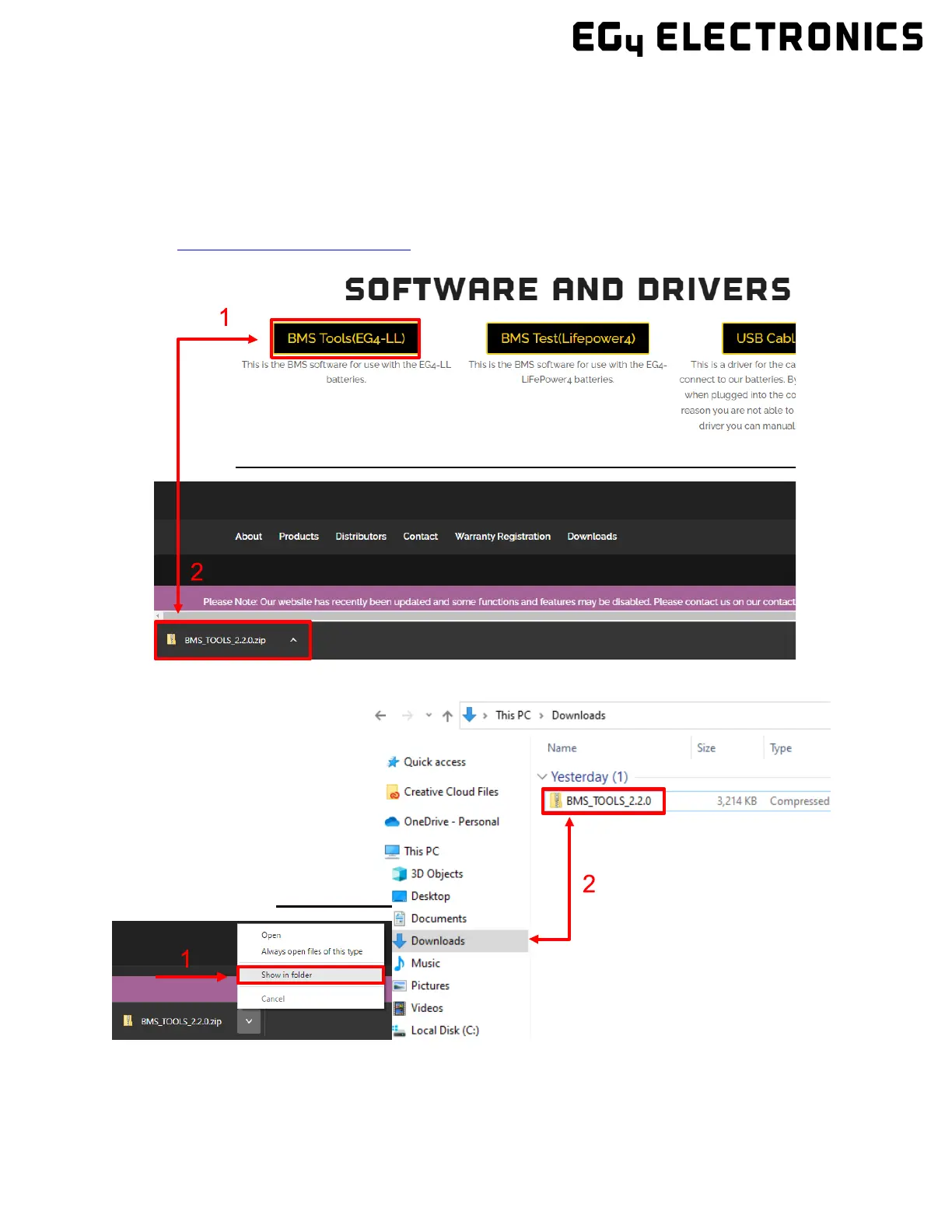Screen dimensions: 952x1232
Task: Open the Distributors link in website nav
Action: click(361, 537)
